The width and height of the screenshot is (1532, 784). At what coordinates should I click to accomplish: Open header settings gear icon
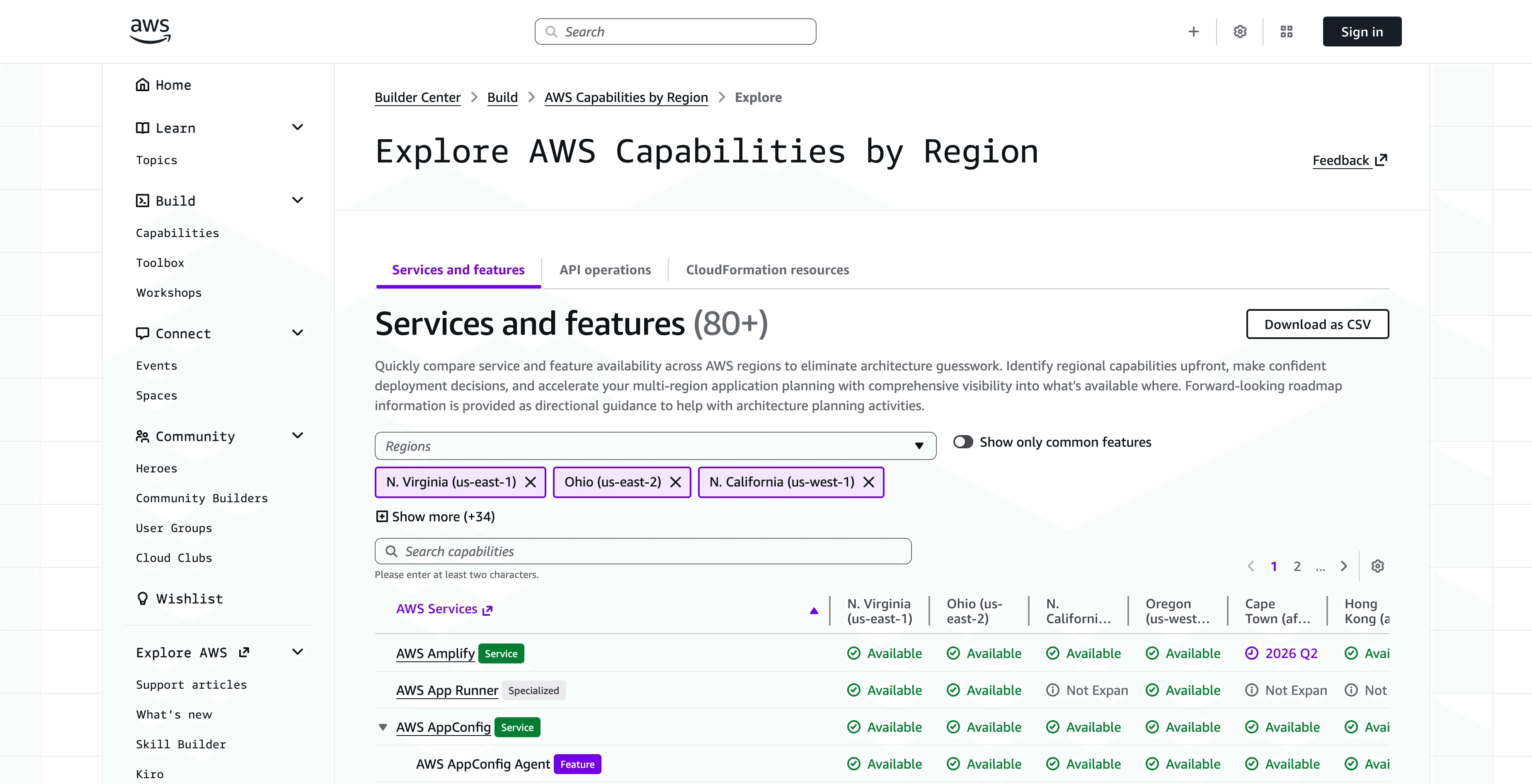click(x=1239, y=31)
